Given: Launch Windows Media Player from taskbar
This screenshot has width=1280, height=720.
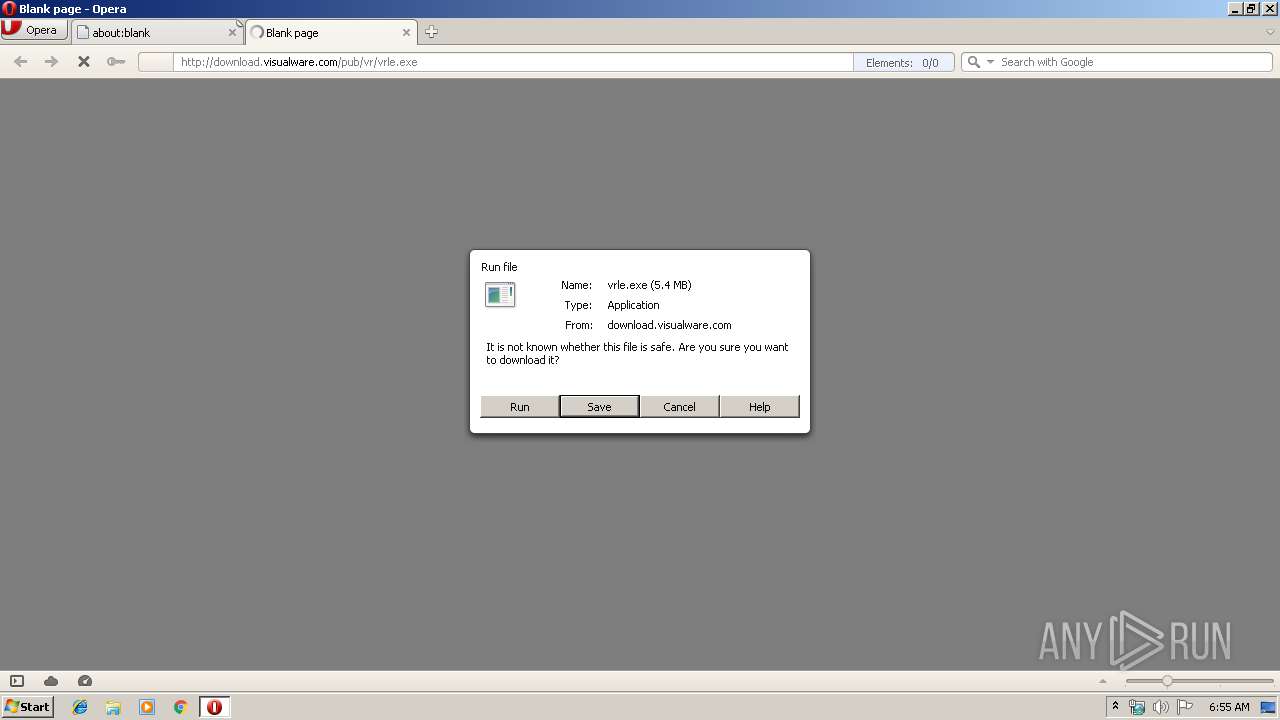Looking at the screenshot, I should pyautogui.click(x=147, y=707).
